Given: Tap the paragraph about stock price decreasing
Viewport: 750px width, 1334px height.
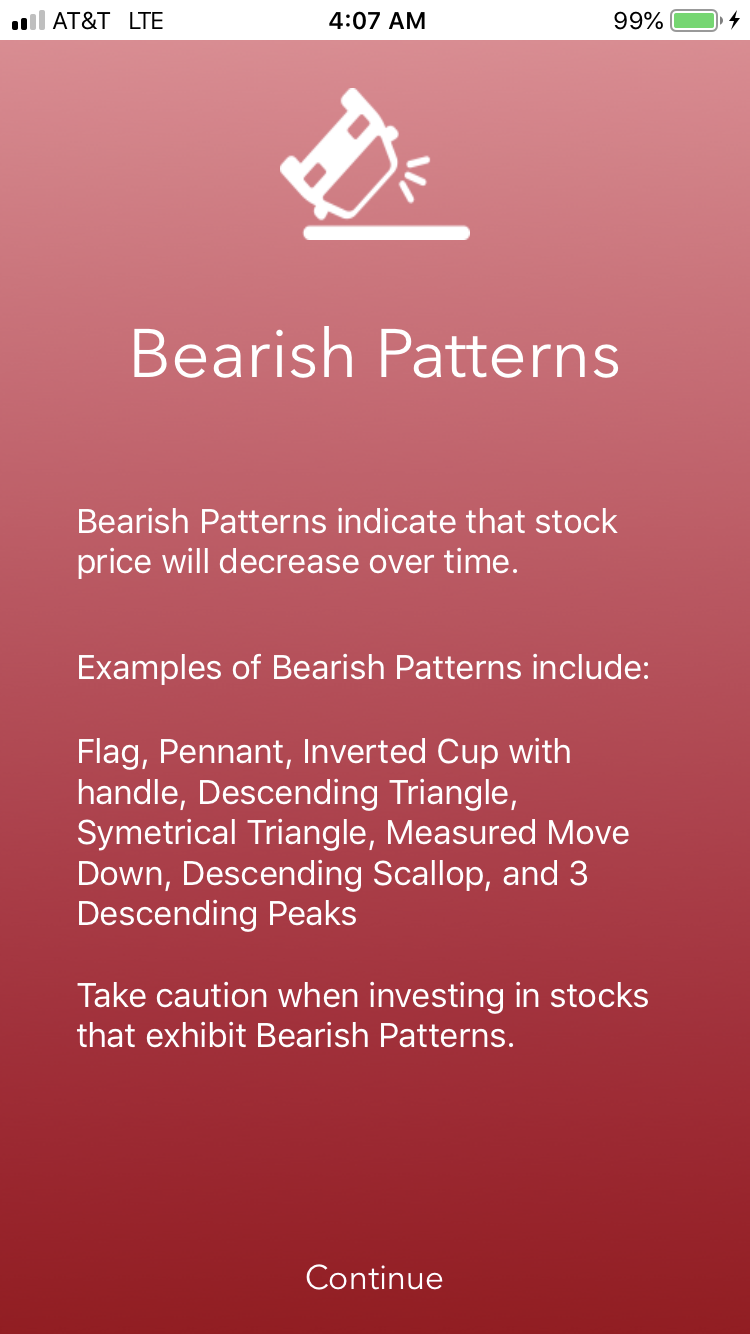Looking at the screenshot, I should pos(347,541).
